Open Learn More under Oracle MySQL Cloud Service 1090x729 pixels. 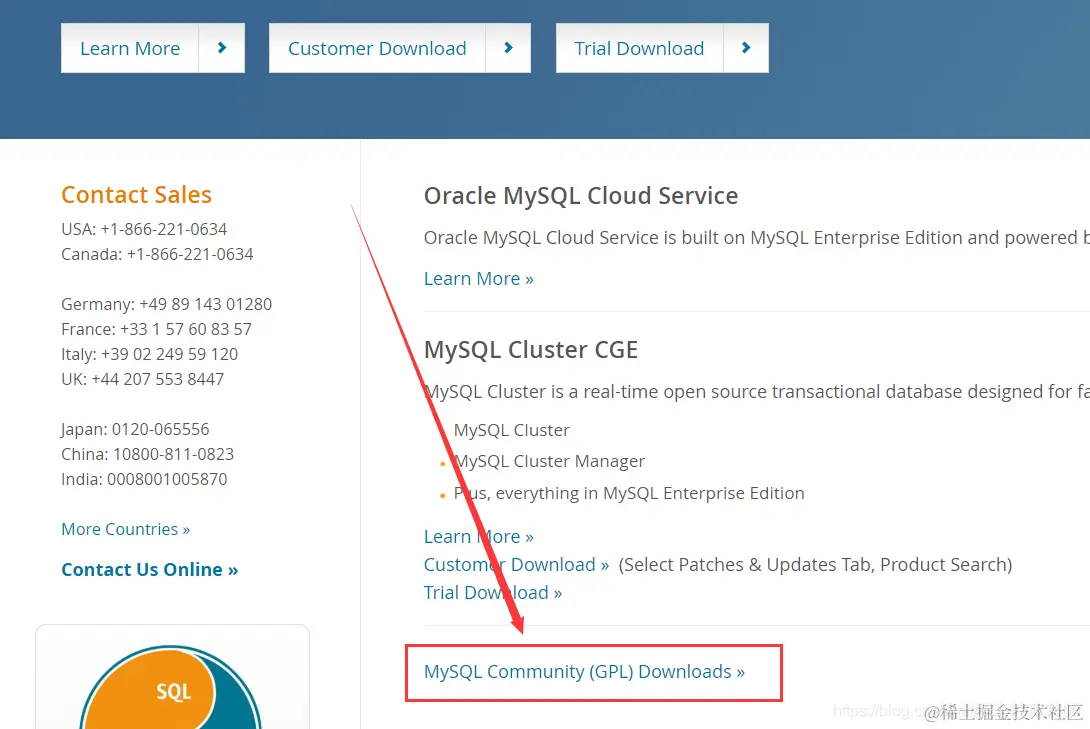(478, 279)
